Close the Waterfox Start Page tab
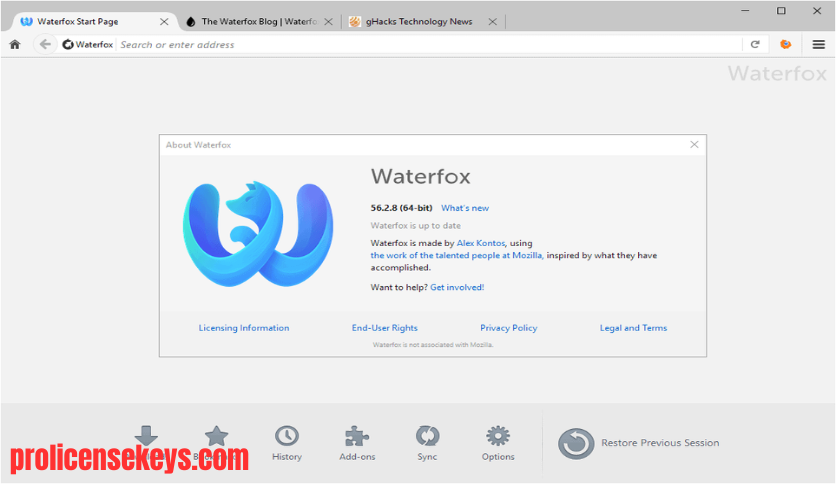The width and height of the screenshot is (836, 484). 164,22
